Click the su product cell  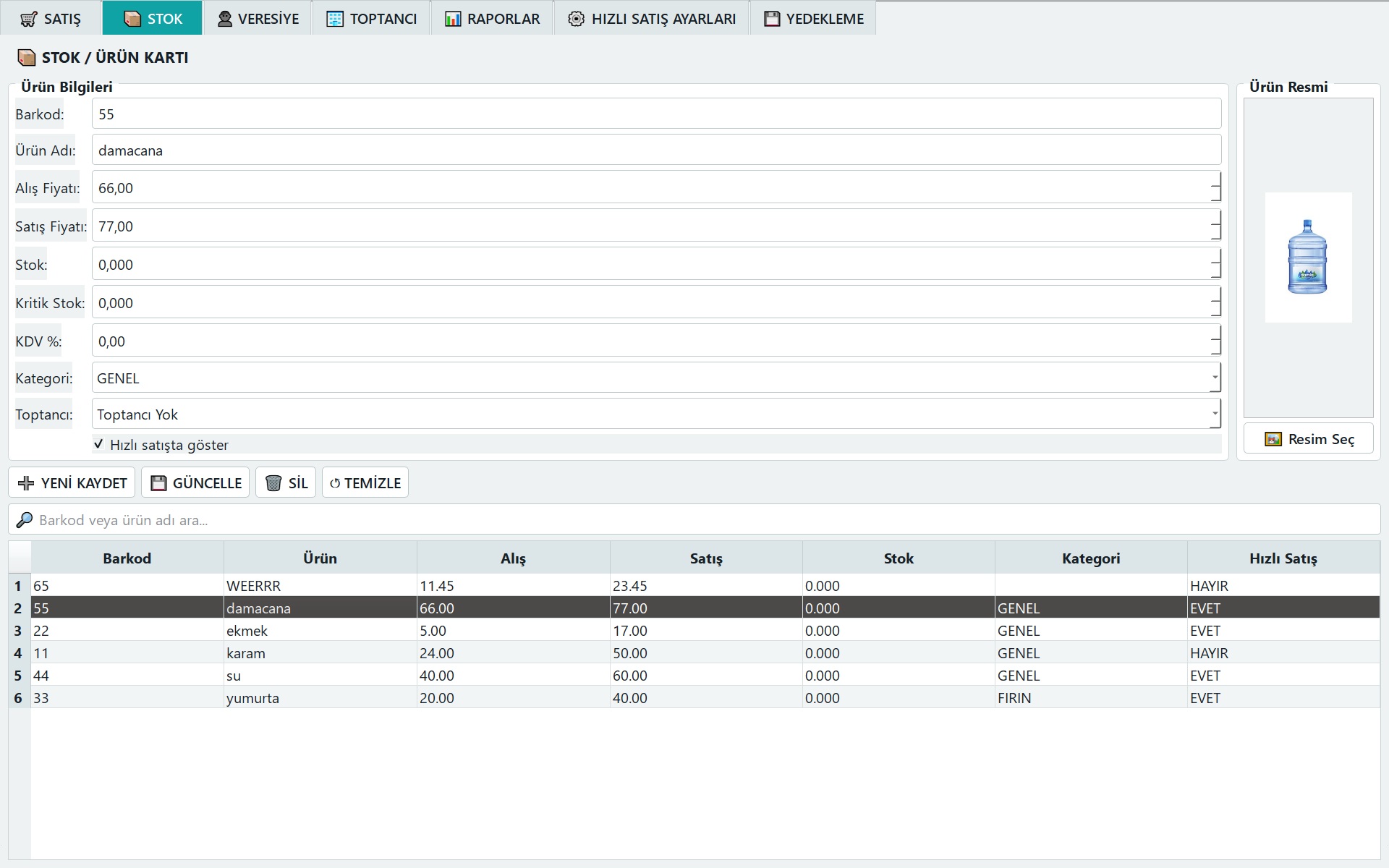(320, 675)
